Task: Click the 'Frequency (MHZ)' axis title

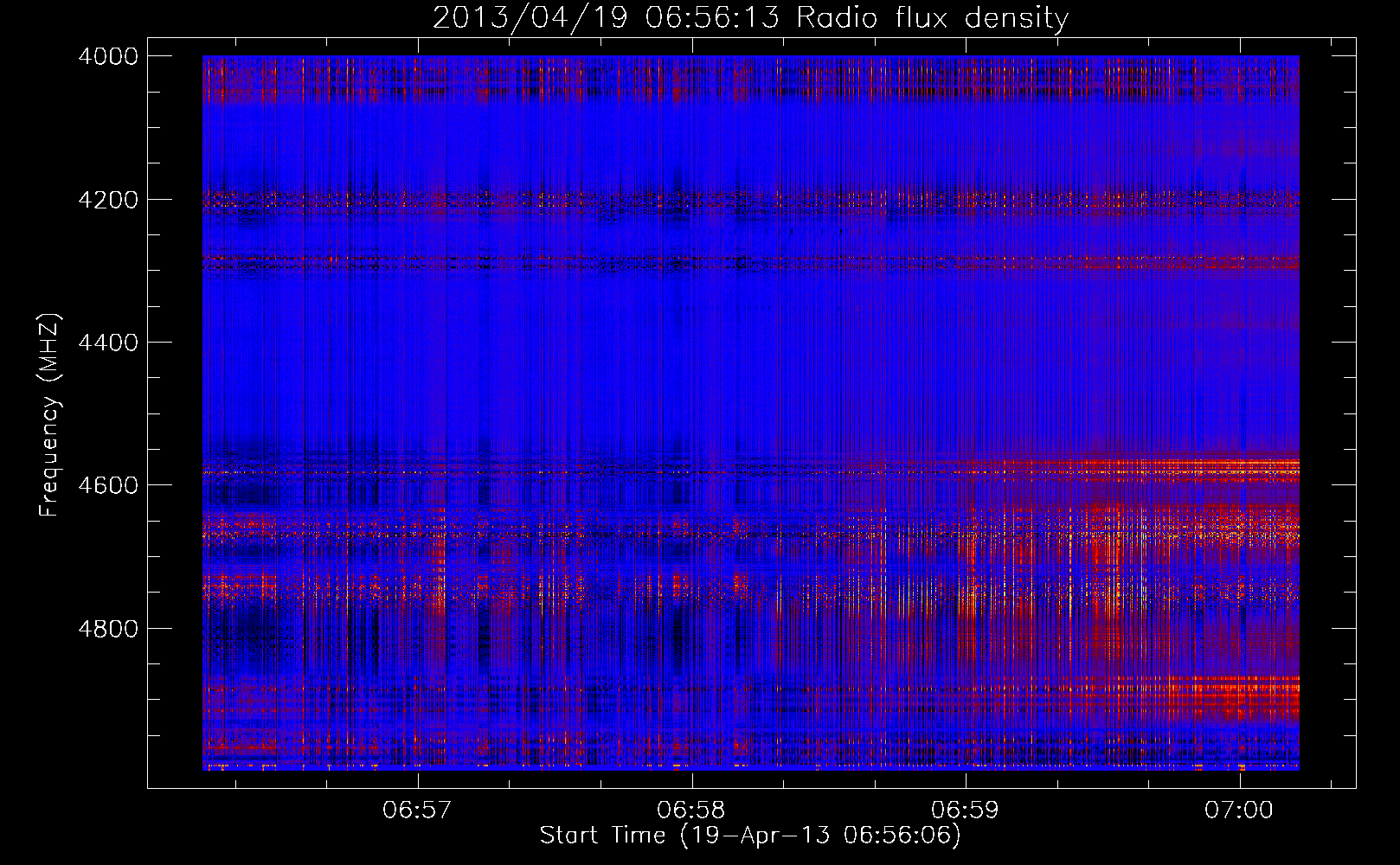Action: [49, 415]
